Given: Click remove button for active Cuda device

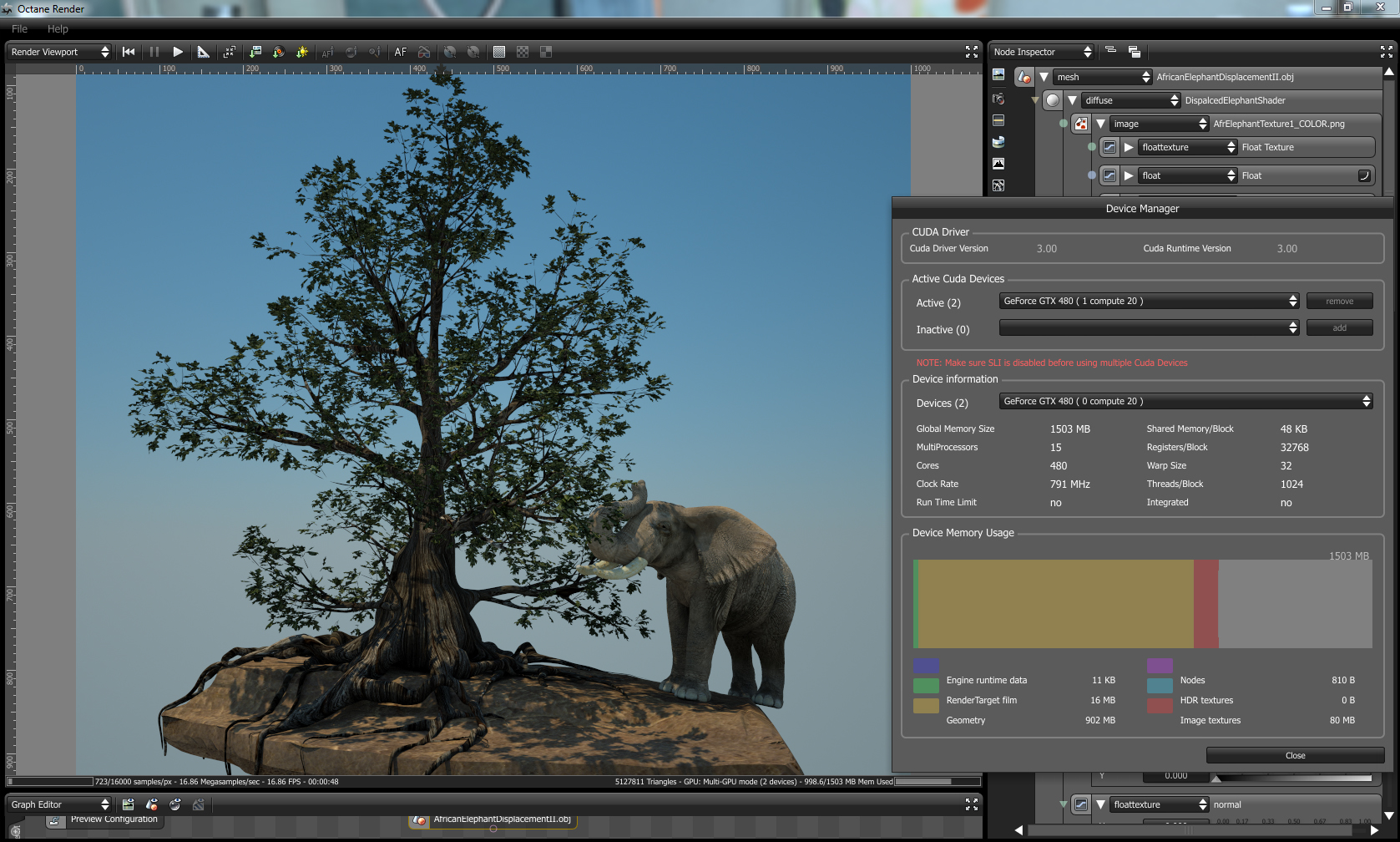Looking at the screenshot, I should 1339,302.
